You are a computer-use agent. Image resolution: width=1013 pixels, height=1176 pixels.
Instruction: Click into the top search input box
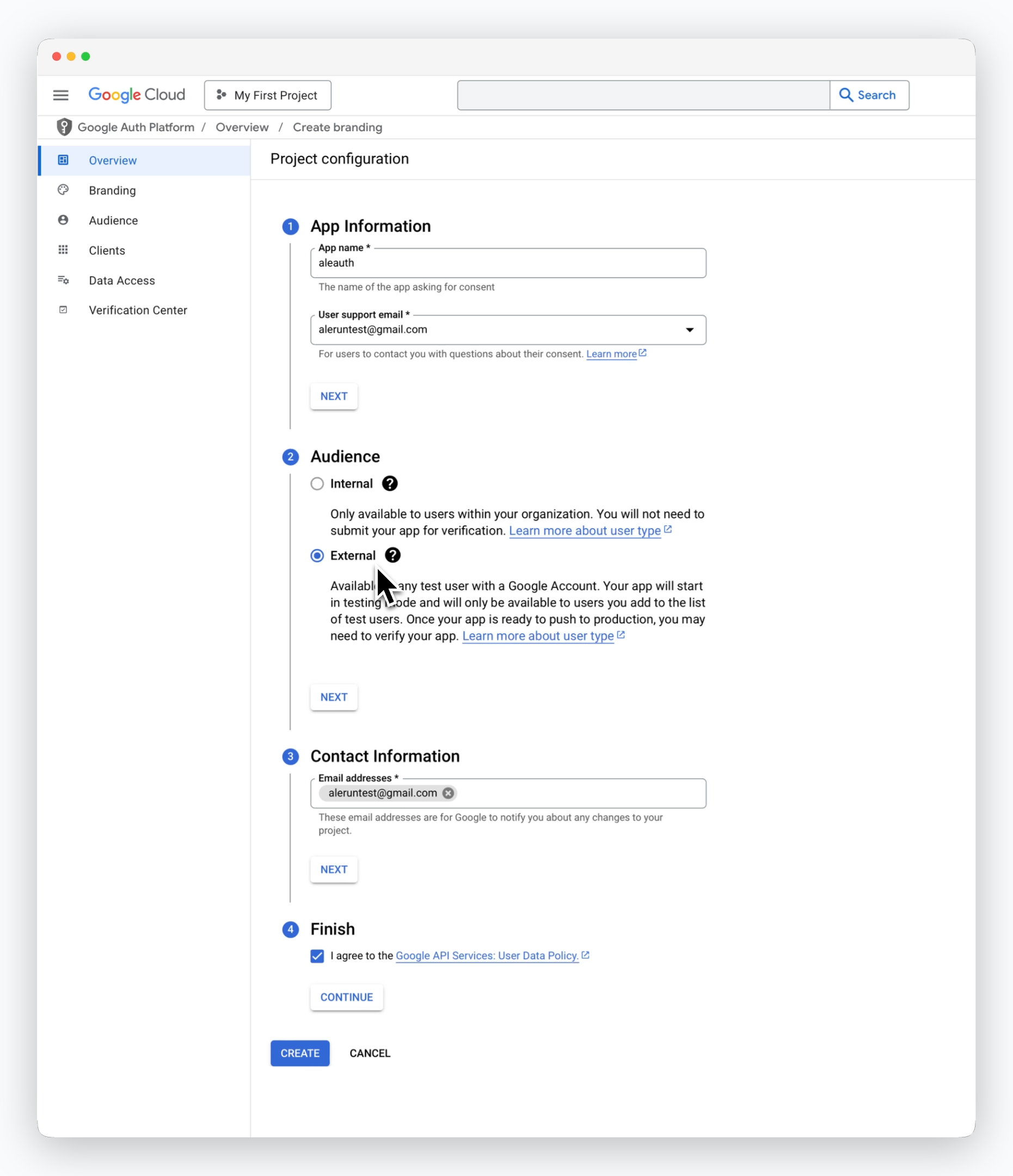(x=643, y=95)
